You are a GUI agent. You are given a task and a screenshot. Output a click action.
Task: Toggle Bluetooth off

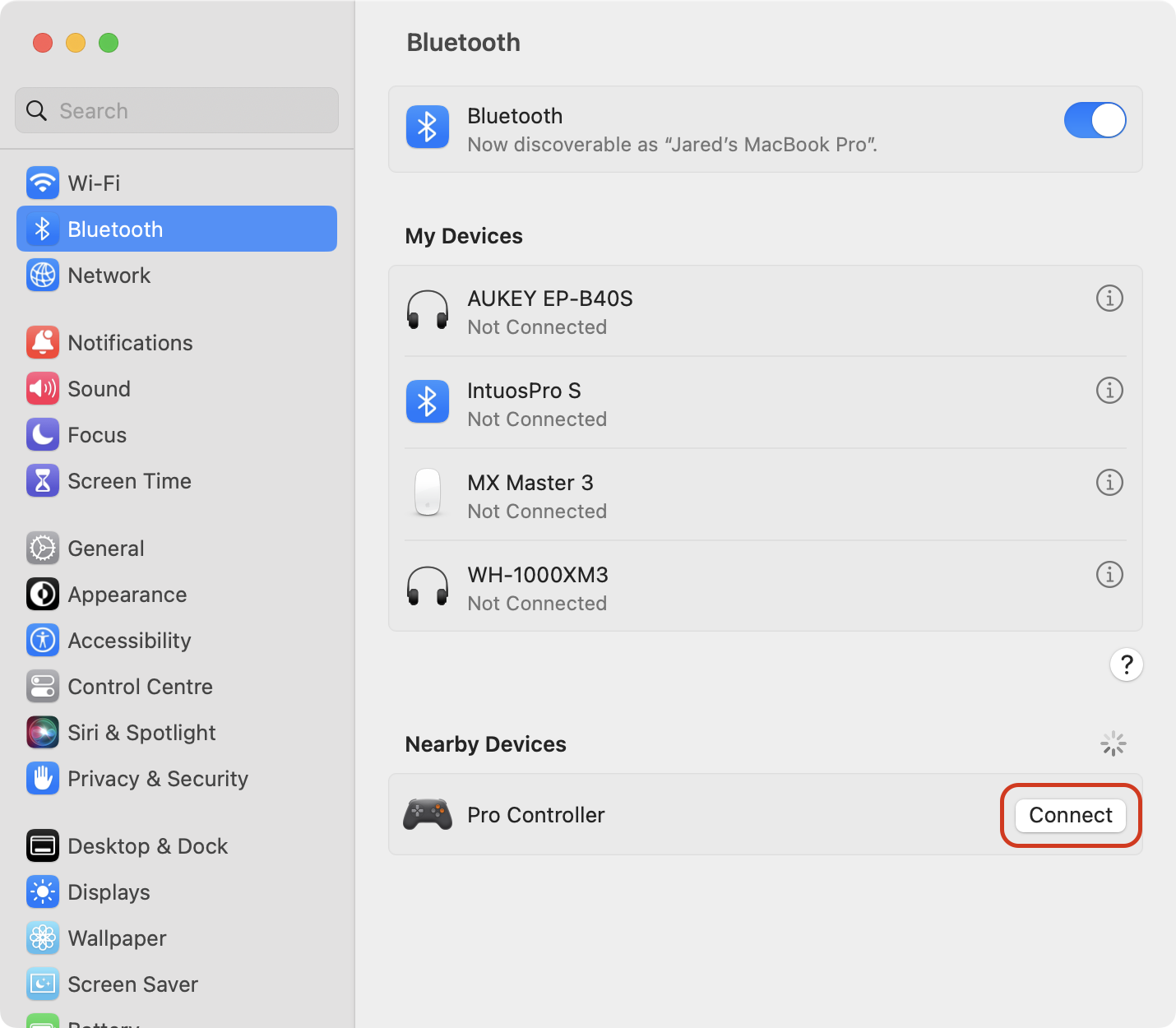pos(1095,120)
